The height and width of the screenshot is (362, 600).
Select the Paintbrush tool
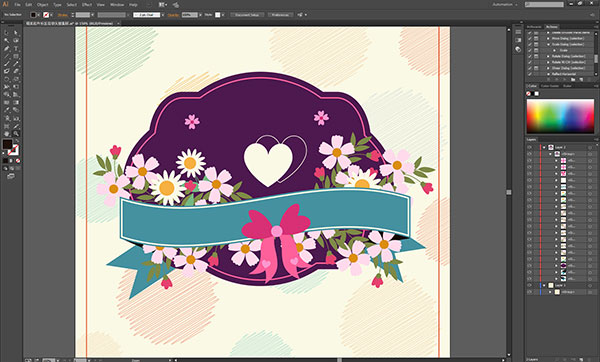pyautogui.click(x=7, y=64)
